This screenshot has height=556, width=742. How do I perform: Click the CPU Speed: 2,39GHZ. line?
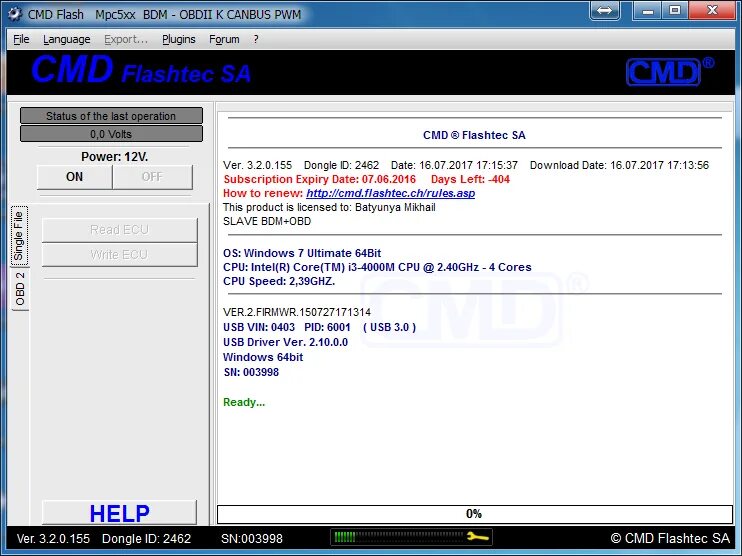pyautogui.click(x=279, y=281)
